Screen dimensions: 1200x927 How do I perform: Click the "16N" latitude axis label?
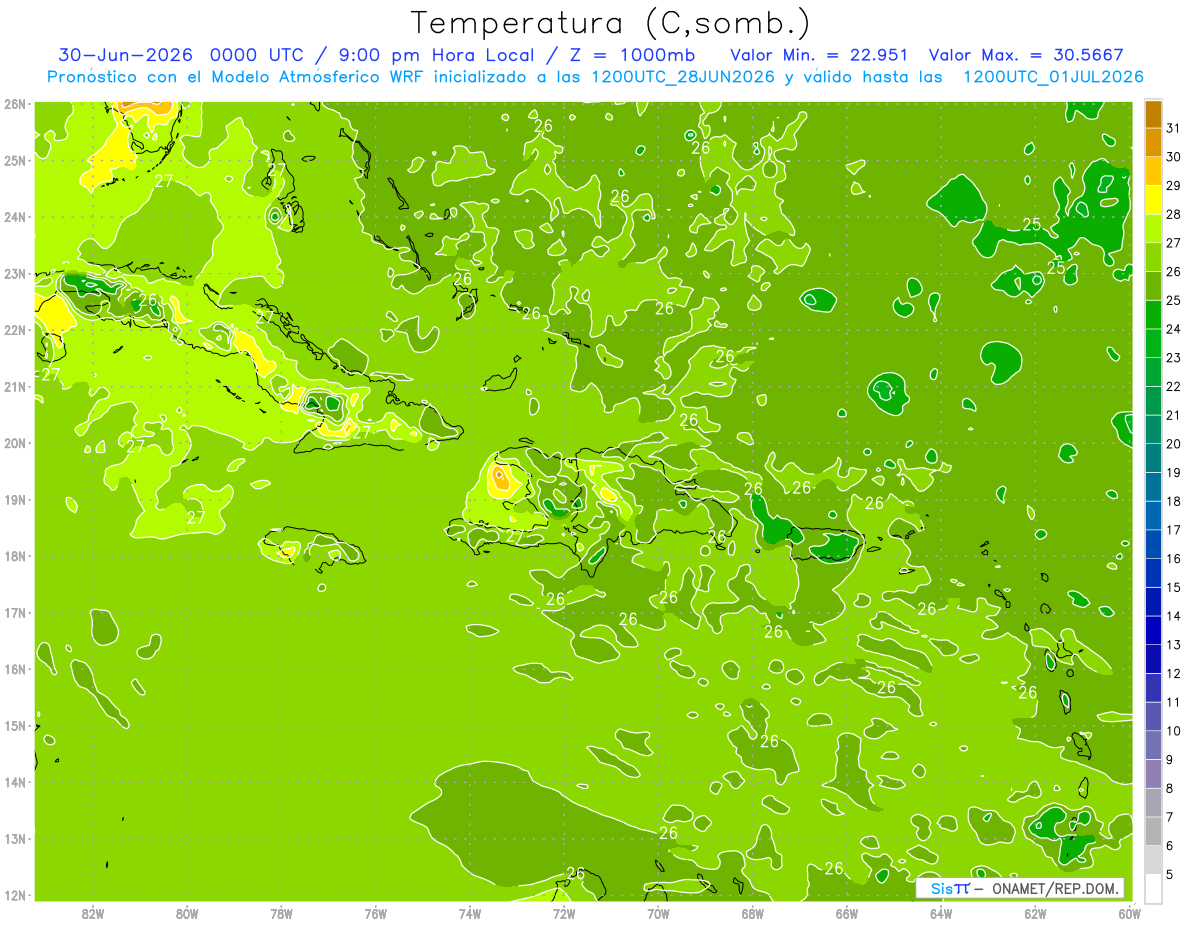click(15, 669)
